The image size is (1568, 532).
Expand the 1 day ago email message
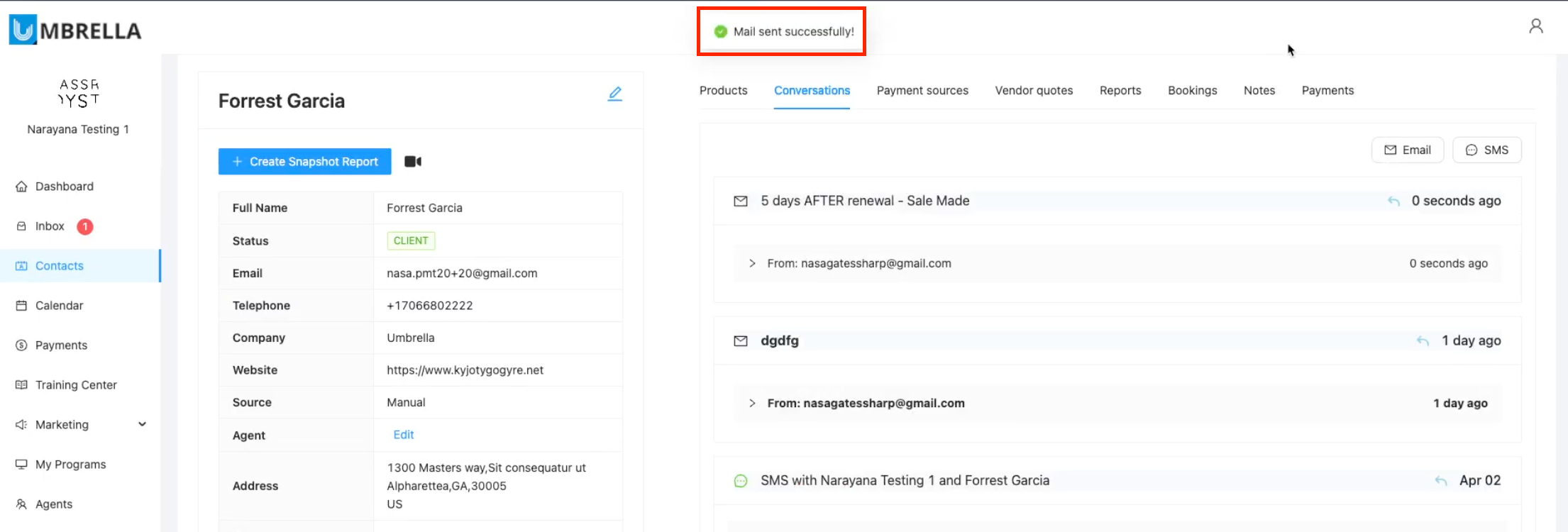(x=752, y=403)
